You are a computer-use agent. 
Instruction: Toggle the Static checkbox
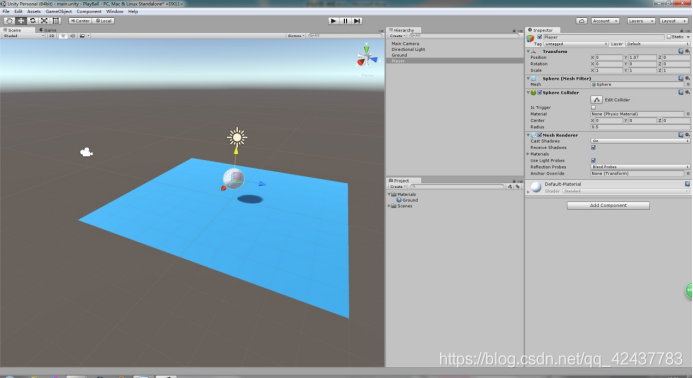[x=669, y=37]
